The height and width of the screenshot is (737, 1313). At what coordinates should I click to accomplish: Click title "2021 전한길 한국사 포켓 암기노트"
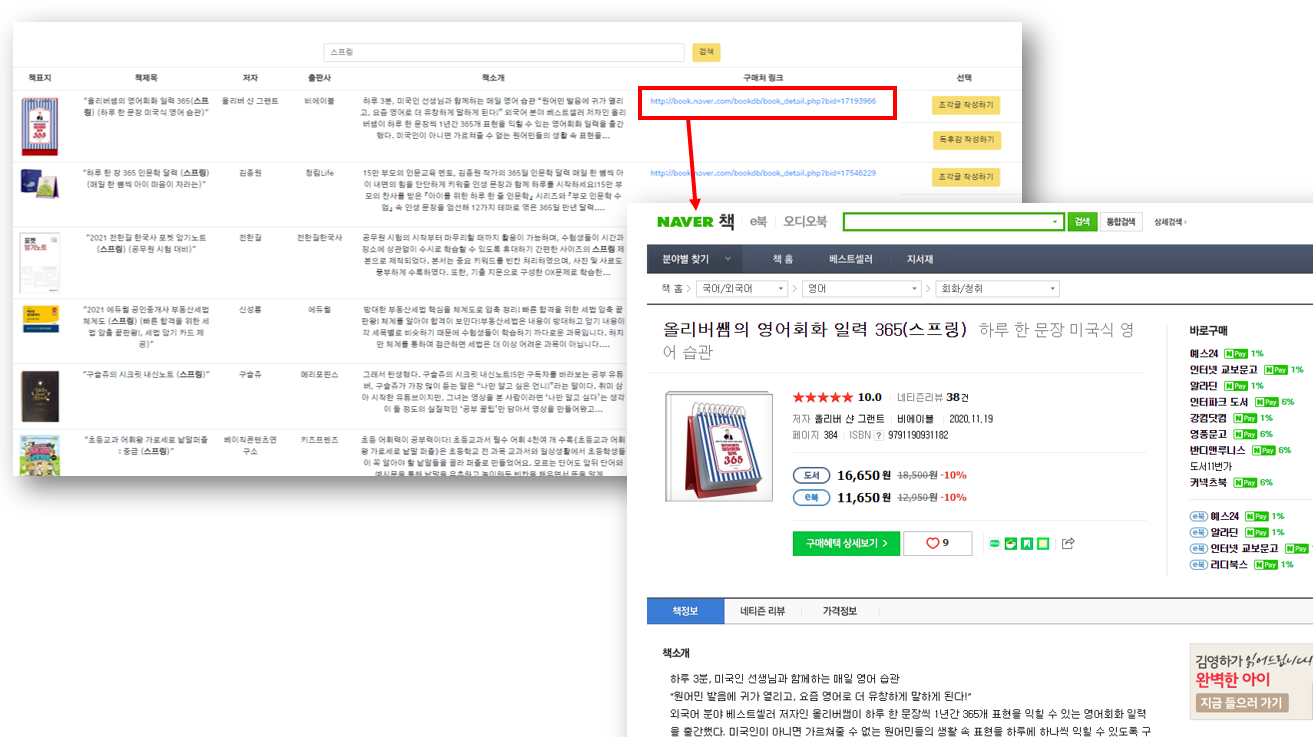(x=147, y=243)
